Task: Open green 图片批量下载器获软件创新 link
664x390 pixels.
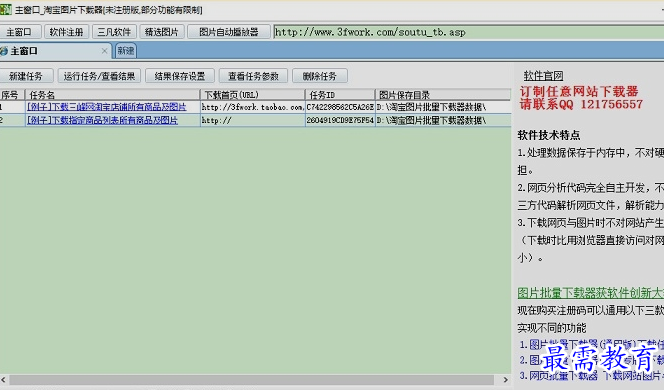Action: click(x=591, y=293)
